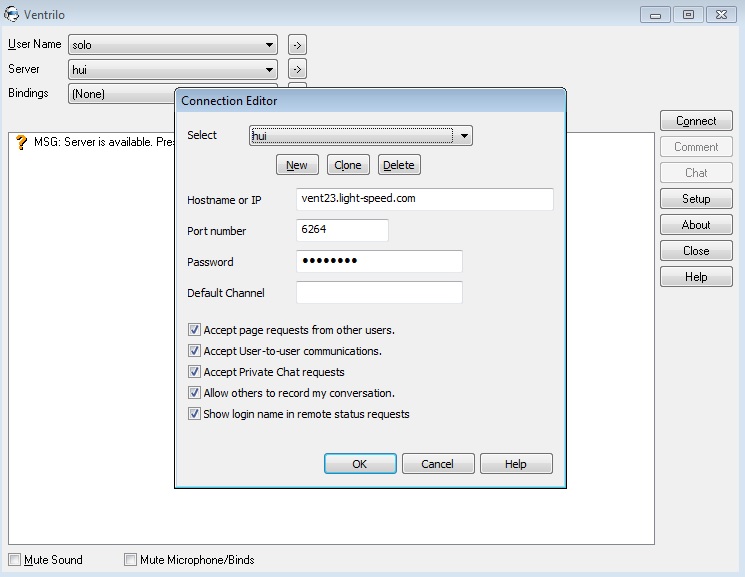Click the MSG: Server is available text
Image resolution: width=745 pixels, height=577 pixels.
(104, 142)
